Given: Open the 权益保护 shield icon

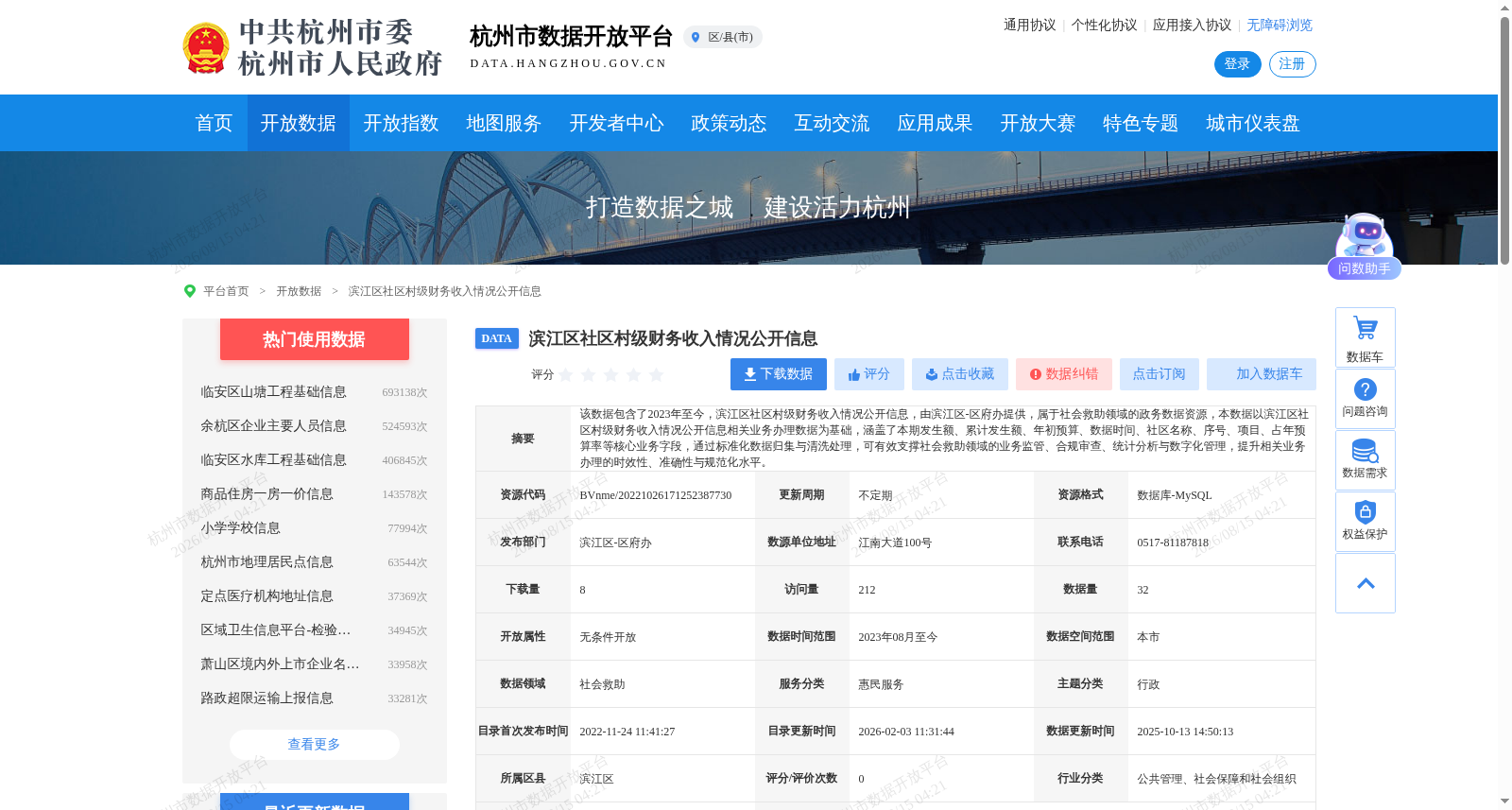Looking at the screenshot, I should click(x=1366, y=522).
